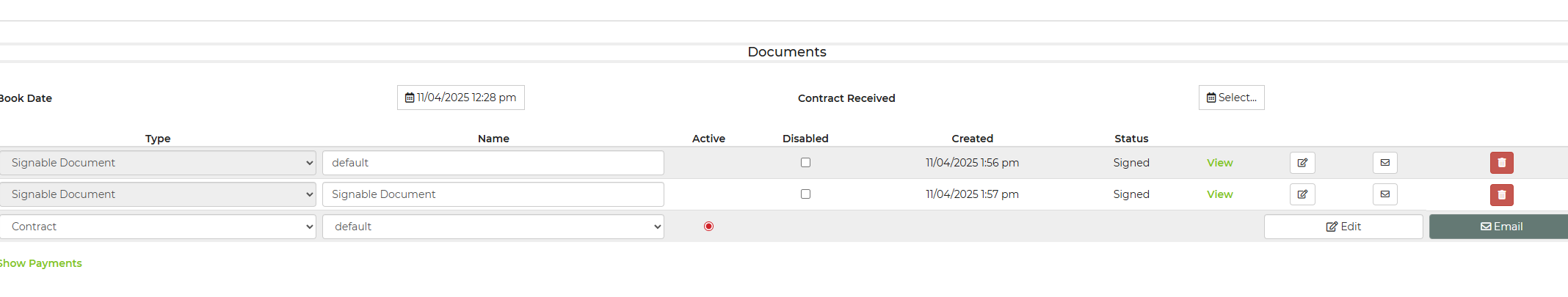Click envelope email icon in first document row
This screenshot has width=1568, height=297.
[x=1384, y=163]
